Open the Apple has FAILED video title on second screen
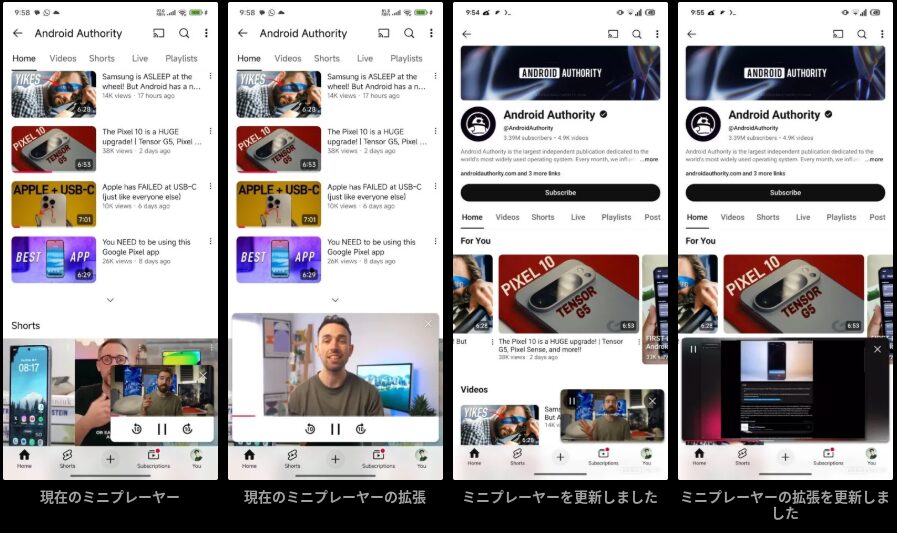Image resolution: width=897 pixels, height=533 pixels. [x=374, y=192]
